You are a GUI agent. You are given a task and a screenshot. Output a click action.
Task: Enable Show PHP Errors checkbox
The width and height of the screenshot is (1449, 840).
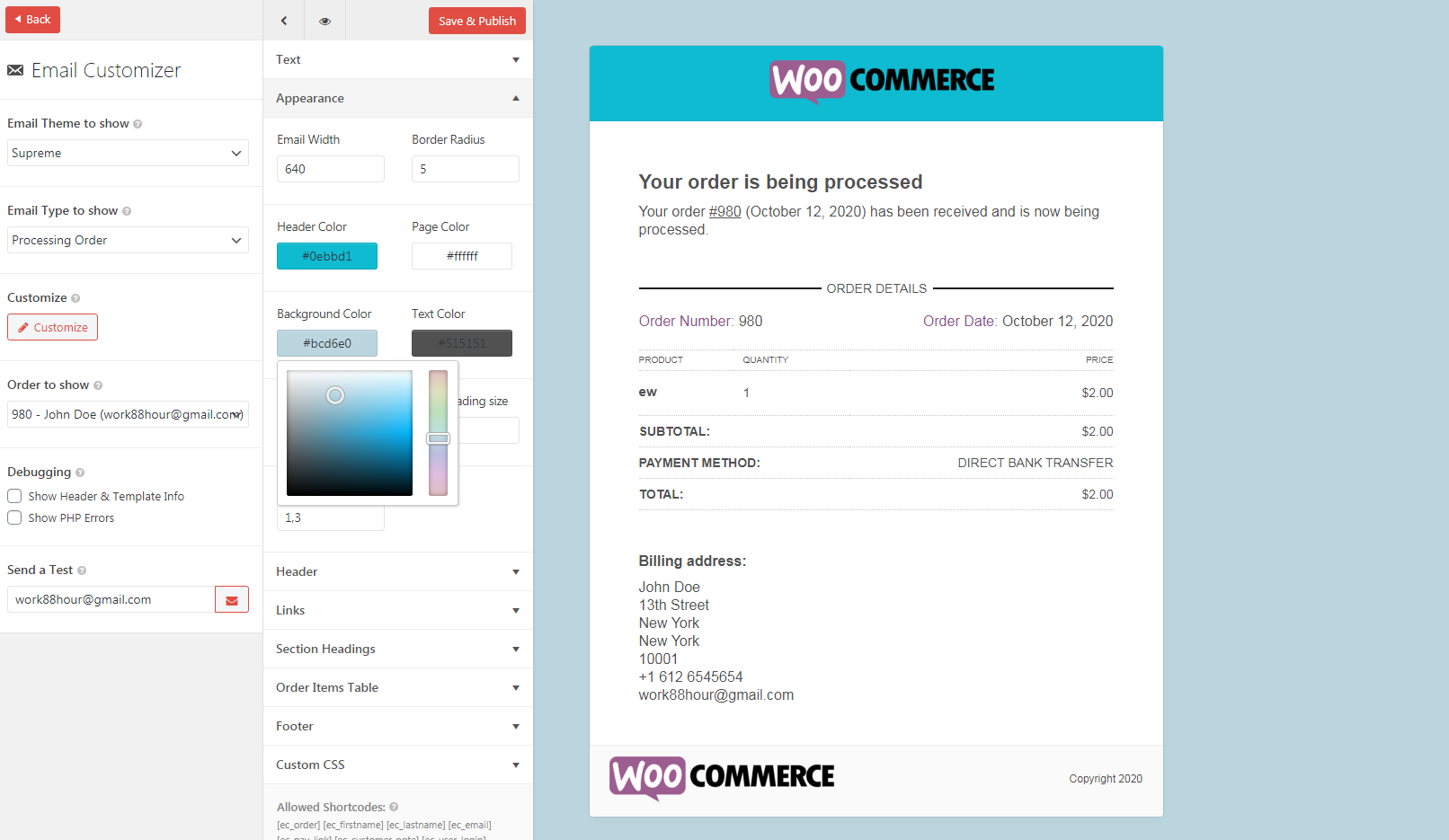14,517
